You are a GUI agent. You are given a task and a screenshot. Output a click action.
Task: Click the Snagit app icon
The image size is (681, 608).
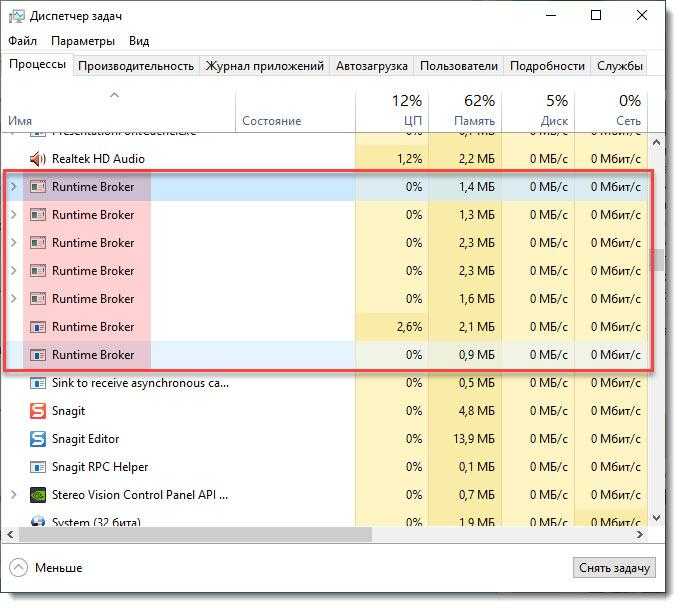pos(38,411)
